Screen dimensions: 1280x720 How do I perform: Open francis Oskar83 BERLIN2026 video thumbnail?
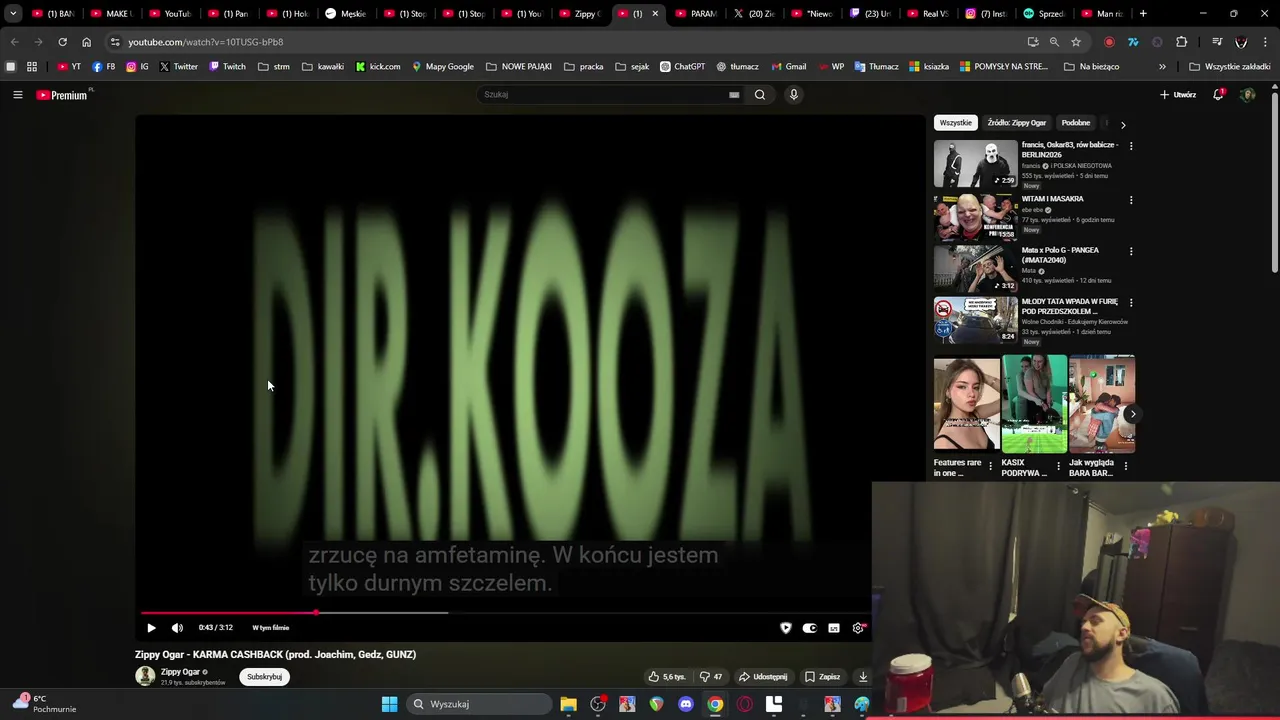tap(976, 163)
